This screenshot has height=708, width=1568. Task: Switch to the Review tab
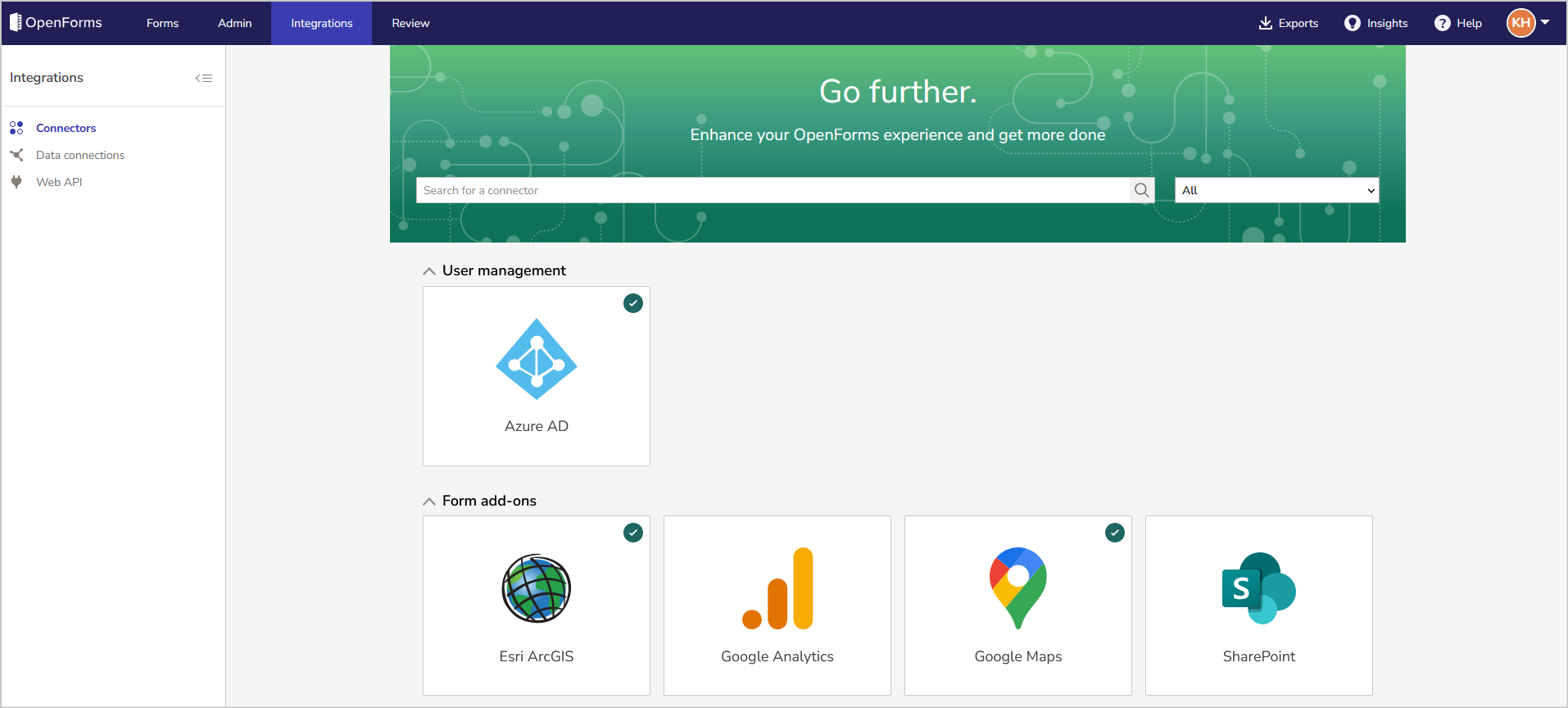[410, 23]
